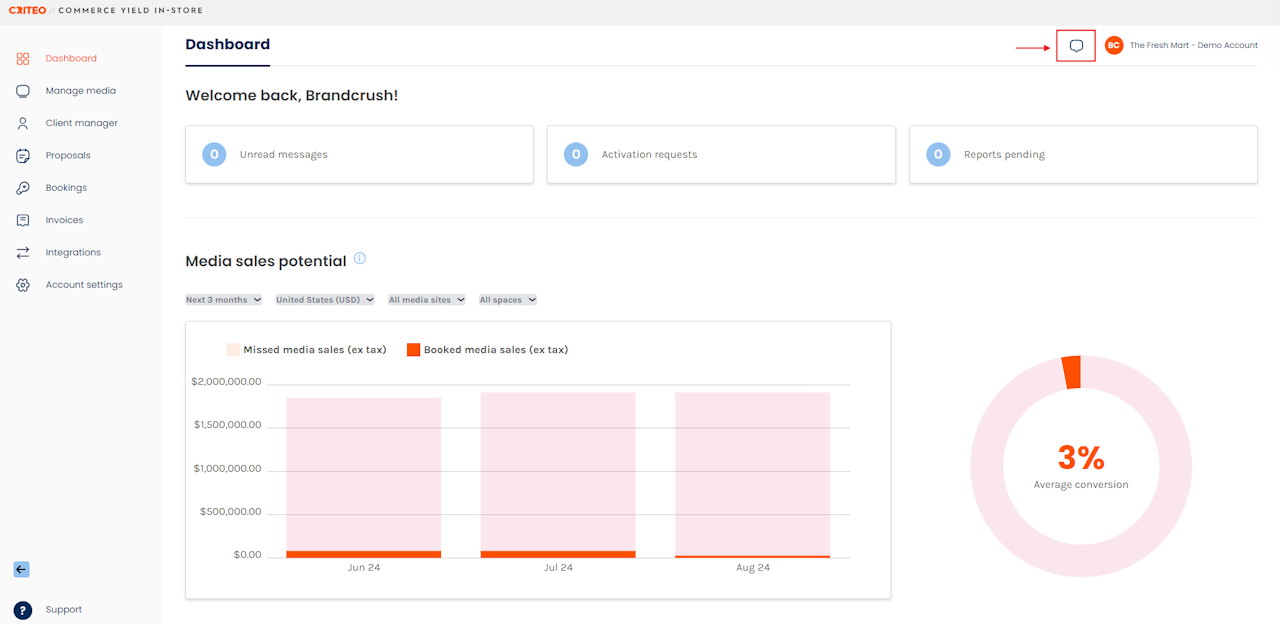Click the Proposals sidebar icon
1280x624 pixels.
click(x=23, y=156)
